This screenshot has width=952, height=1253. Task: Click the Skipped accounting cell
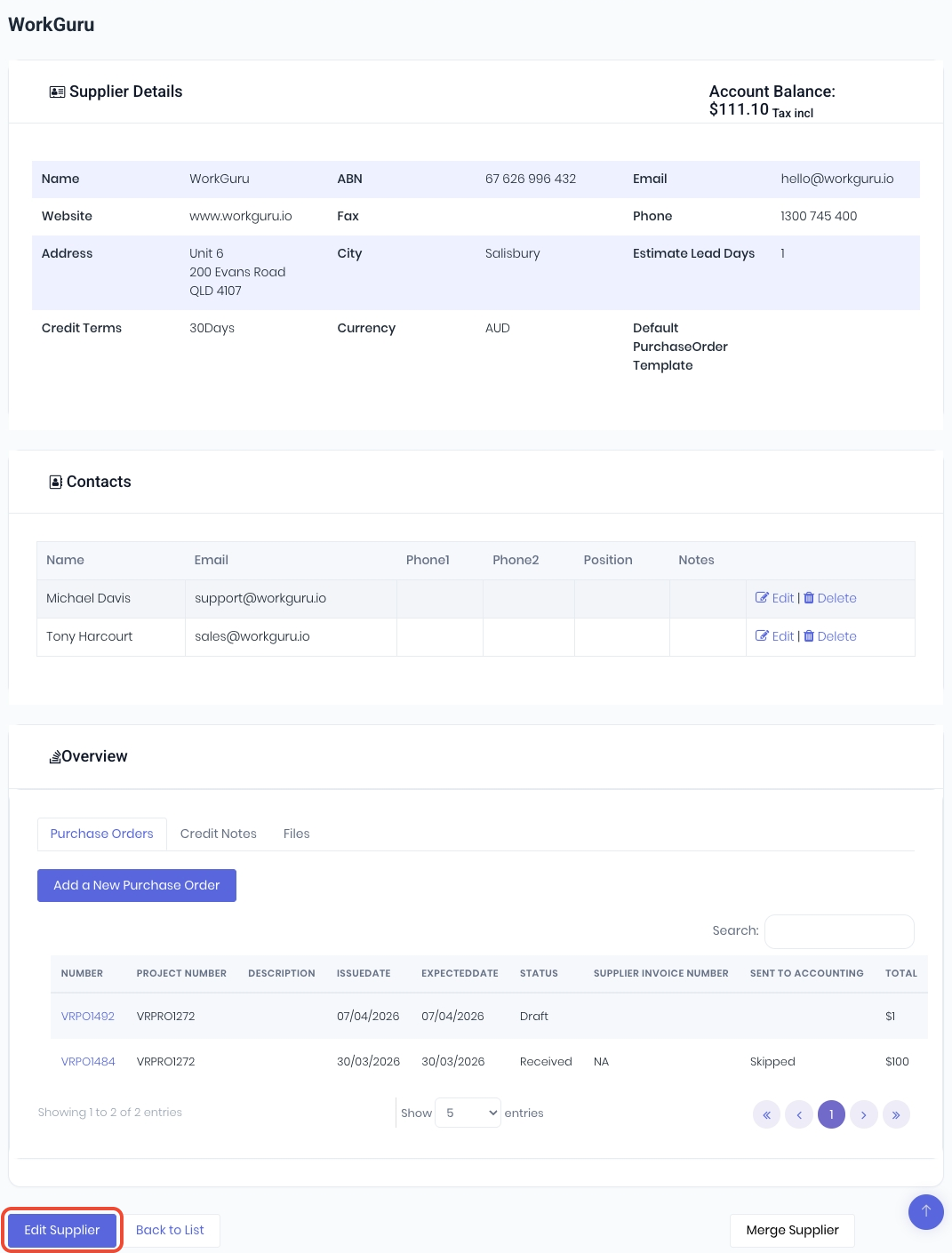[772, 1062]
